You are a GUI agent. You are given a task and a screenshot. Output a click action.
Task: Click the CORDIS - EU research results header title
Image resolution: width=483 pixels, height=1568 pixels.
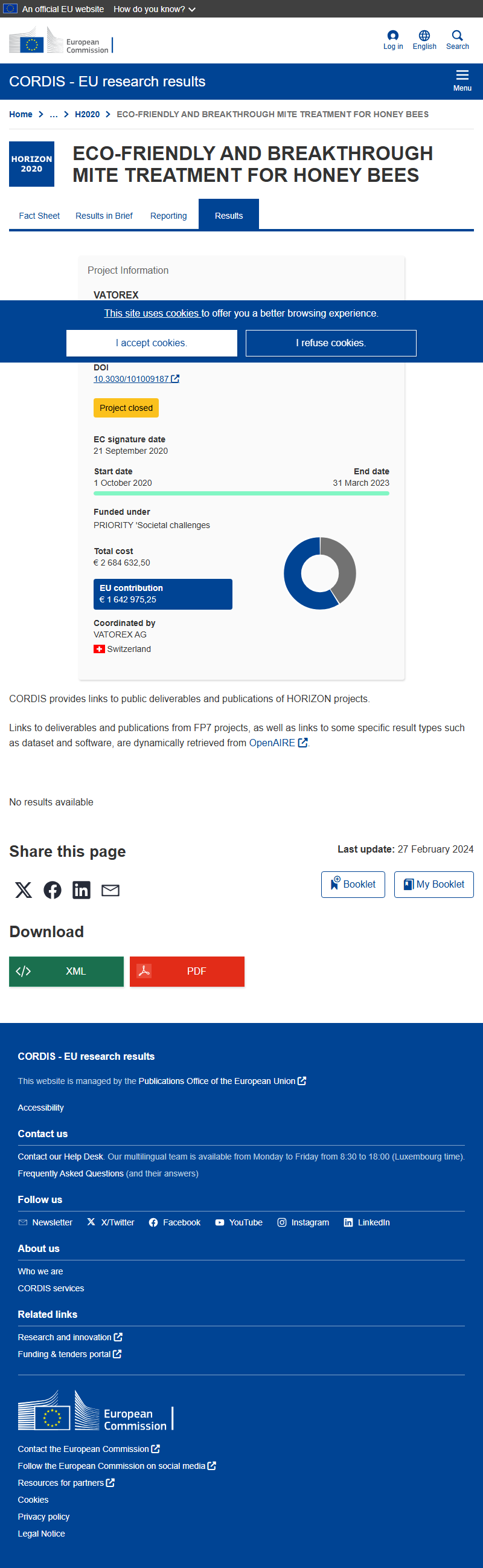(x=107, y=82)
